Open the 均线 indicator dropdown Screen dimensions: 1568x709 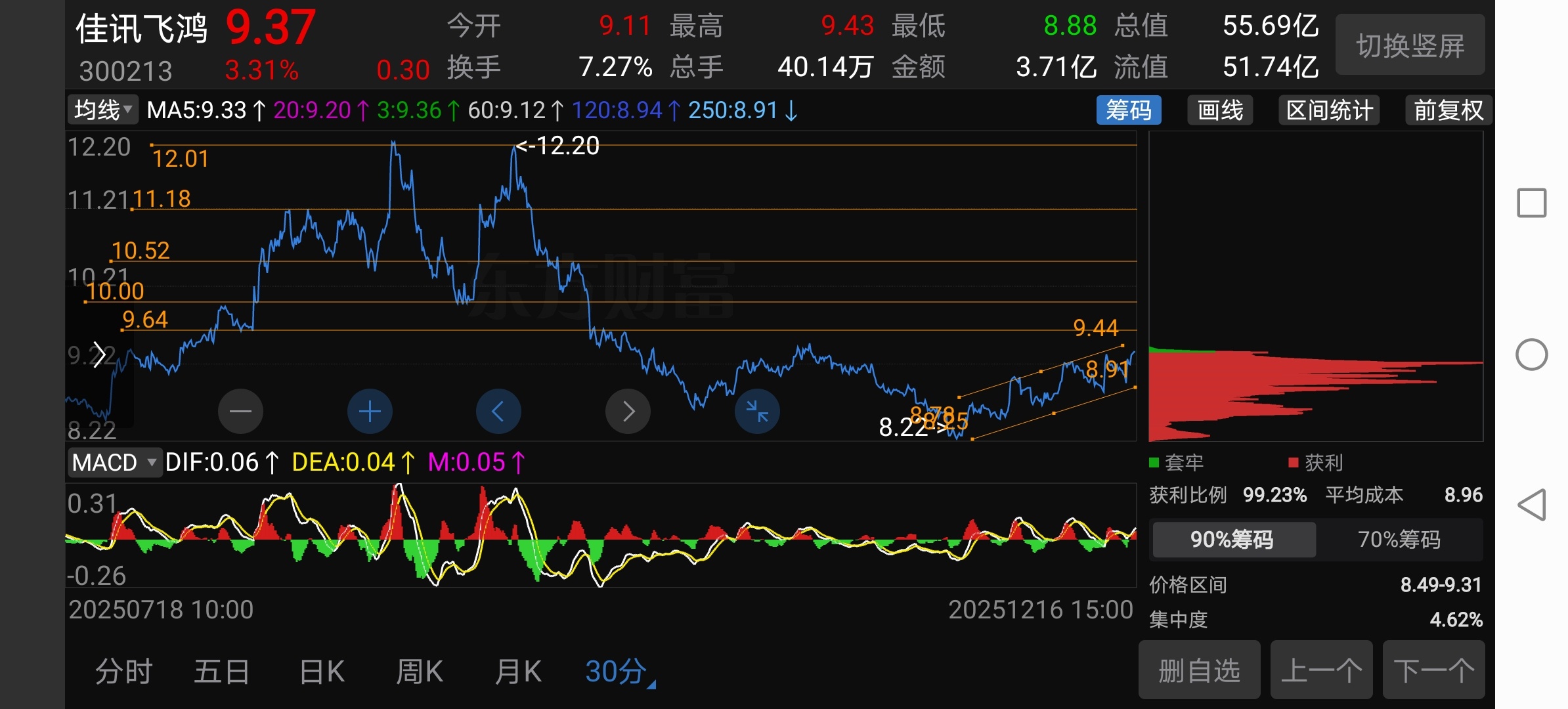pyautogui.click(x=103, y=110)
